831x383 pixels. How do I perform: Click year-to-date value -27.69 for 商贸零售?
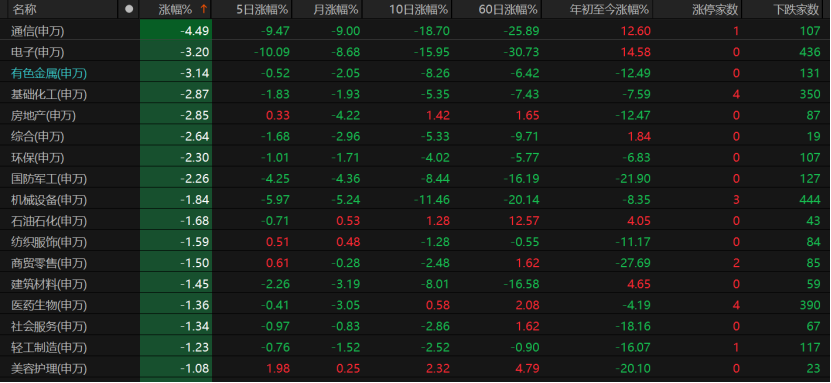633,263
